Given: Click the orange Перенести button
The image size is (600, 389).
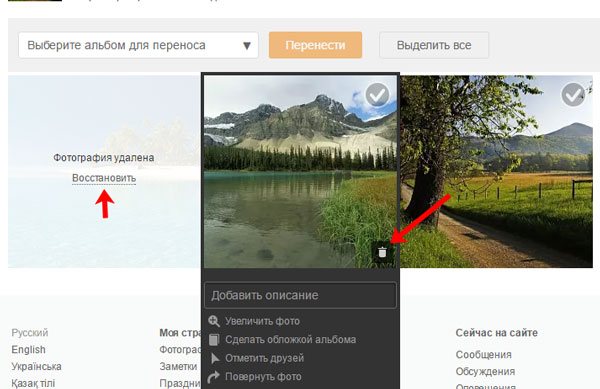Looking at the screenshot, I should (315, 45).
